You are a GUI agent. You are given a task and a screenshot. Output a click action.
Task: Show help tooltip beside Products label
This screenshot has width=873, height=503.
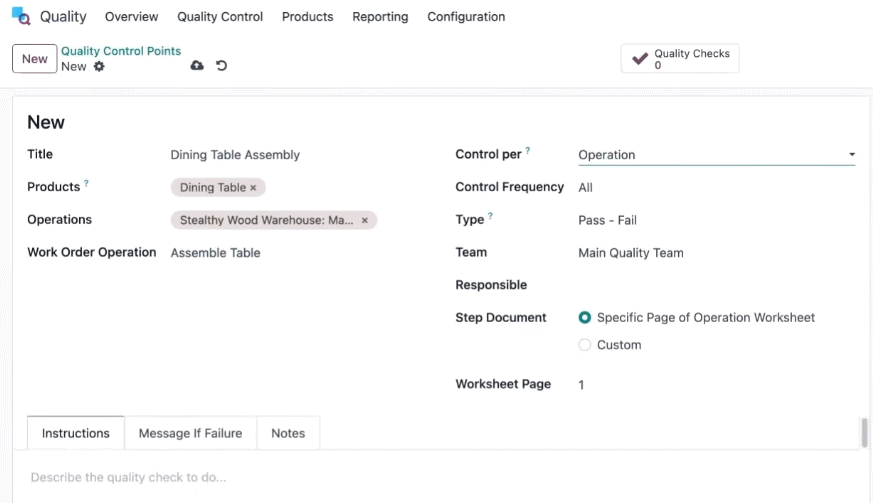point(86,183)
